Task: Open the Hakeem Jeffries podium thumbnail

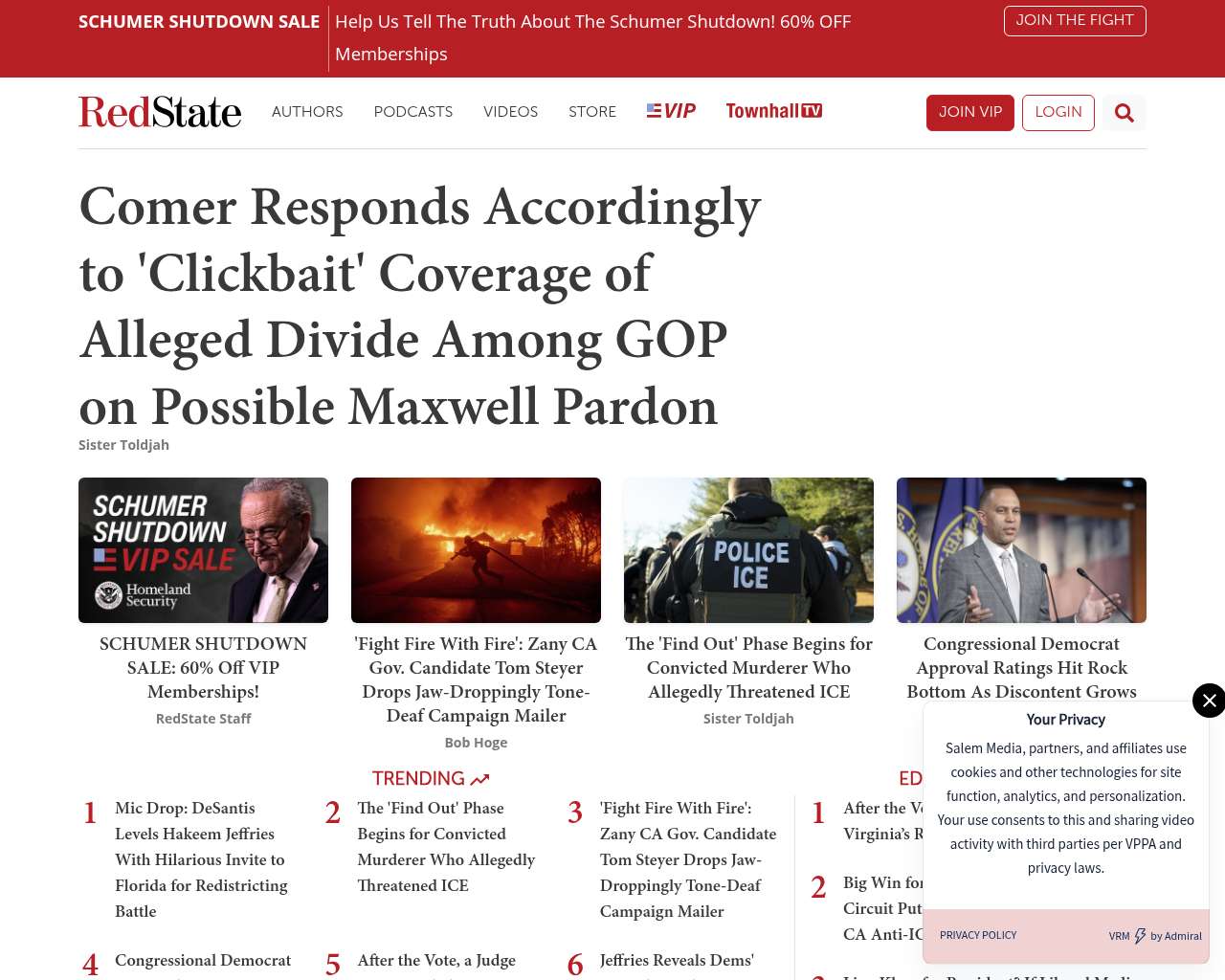Action: tap(1021, 550)
